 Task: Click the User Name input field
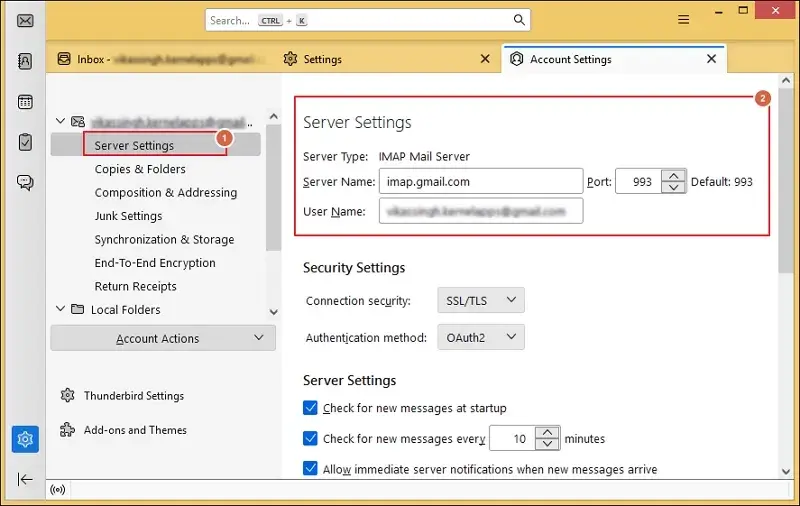tap(481, 211)
